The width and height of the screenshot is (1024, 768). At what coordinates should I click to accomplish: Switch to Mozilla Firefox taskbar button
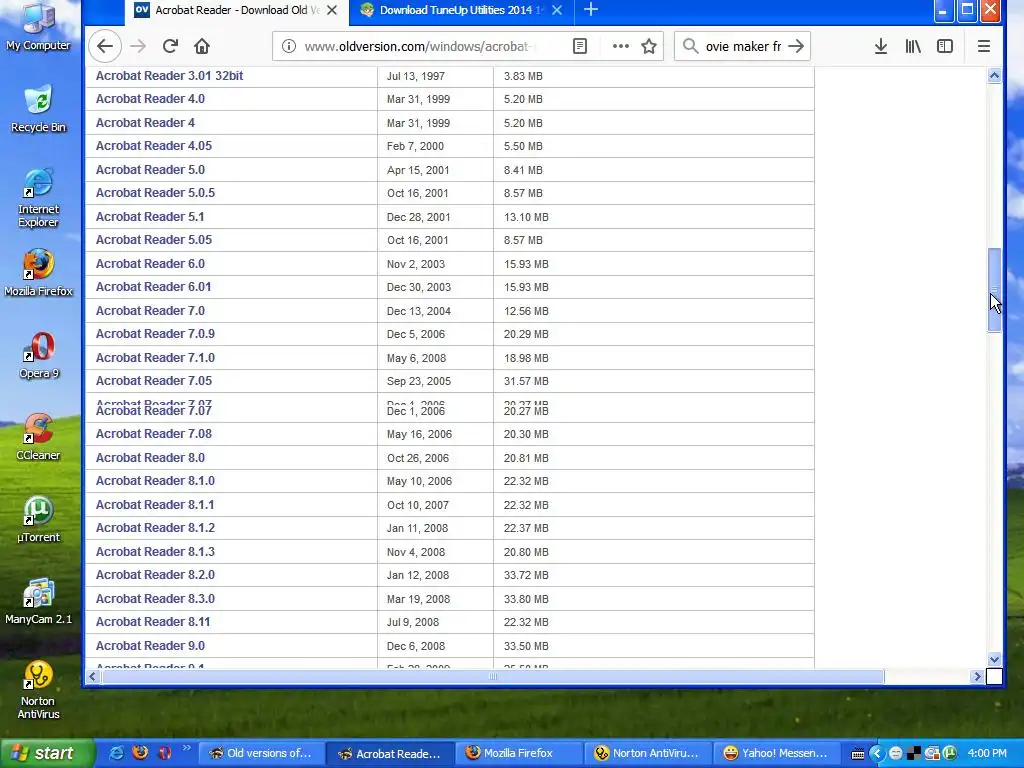pyautogui.click(x=519, y=753)
